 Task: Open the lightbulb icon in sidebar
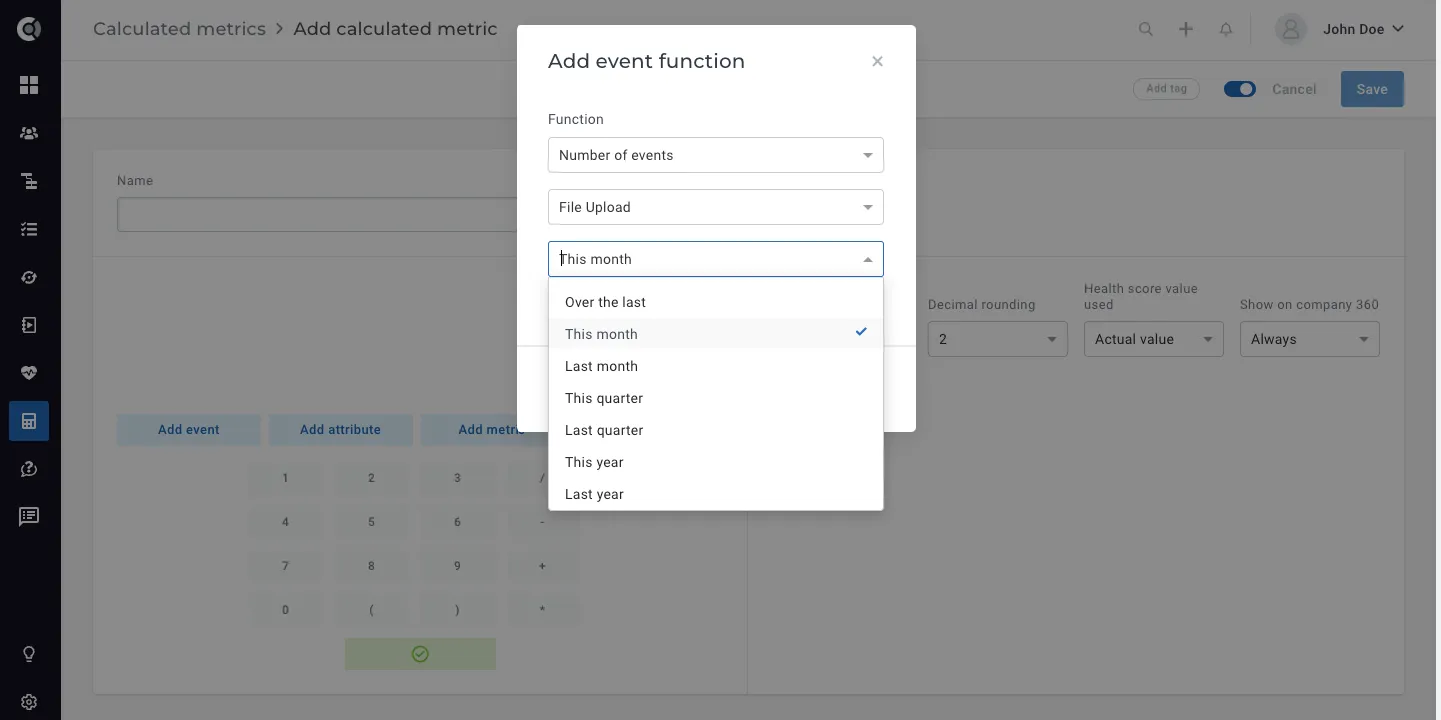tap(29, 654)
